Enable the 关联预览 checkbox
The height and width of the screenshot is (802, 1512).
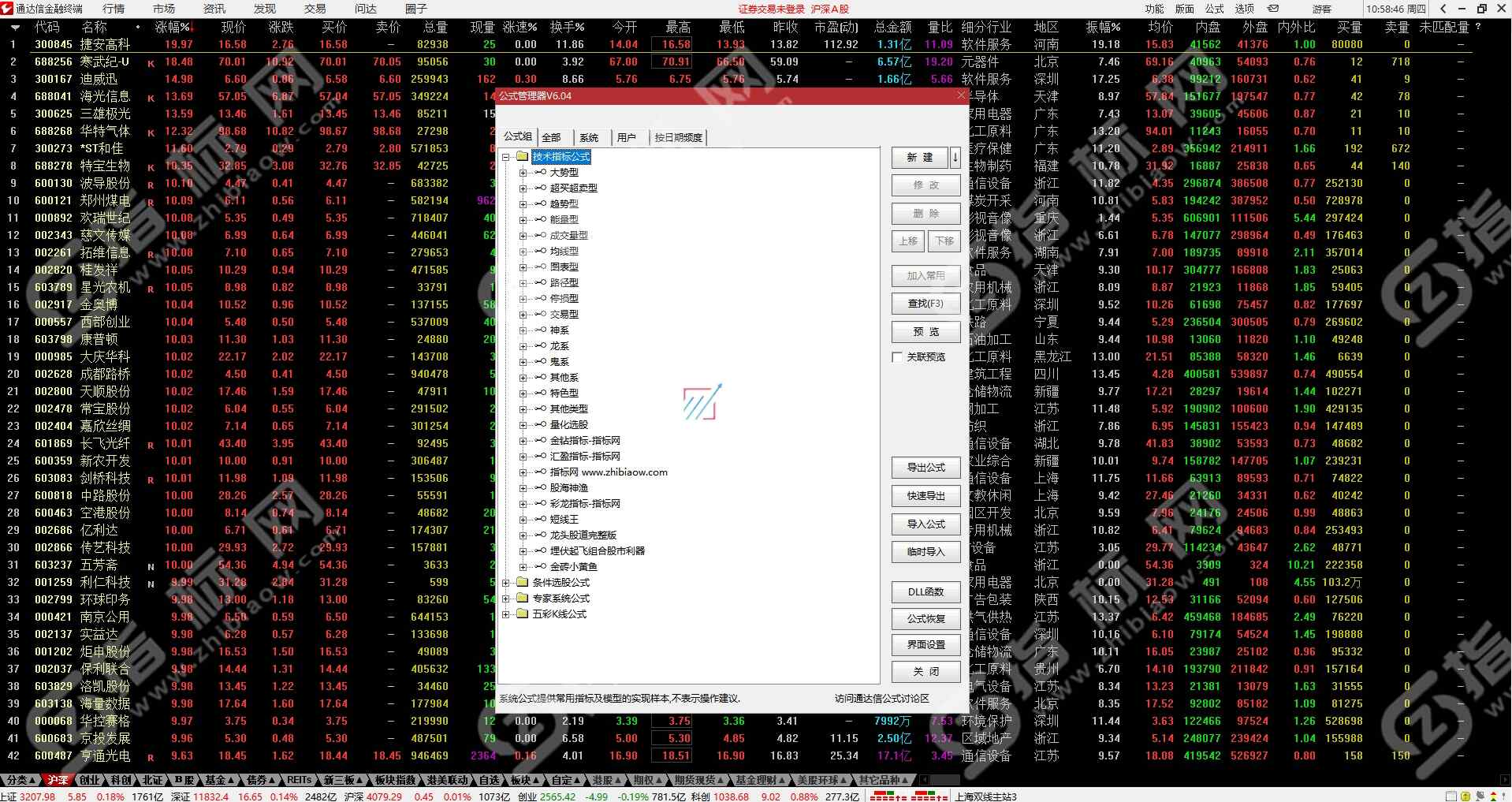(897, 357)
